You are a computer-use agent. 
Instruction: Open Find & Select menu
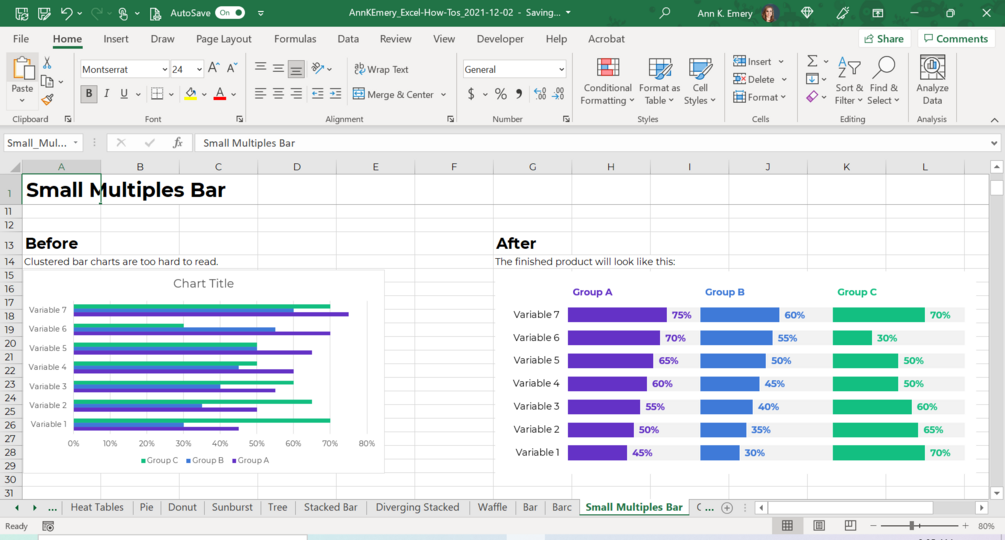tap(883, 81)
